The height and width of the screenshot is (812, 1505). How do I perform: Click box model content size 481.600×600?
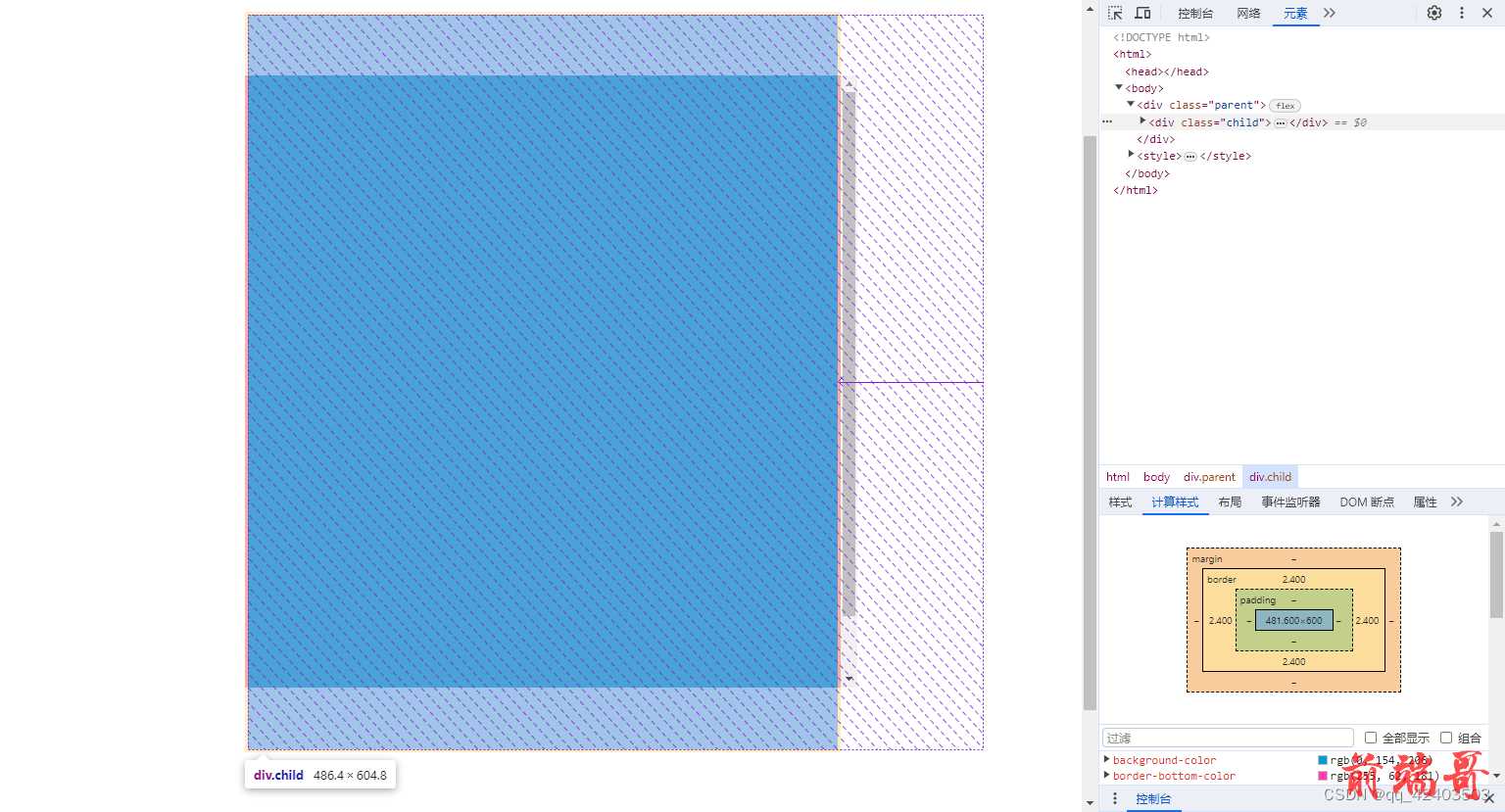click(1293, 620)
